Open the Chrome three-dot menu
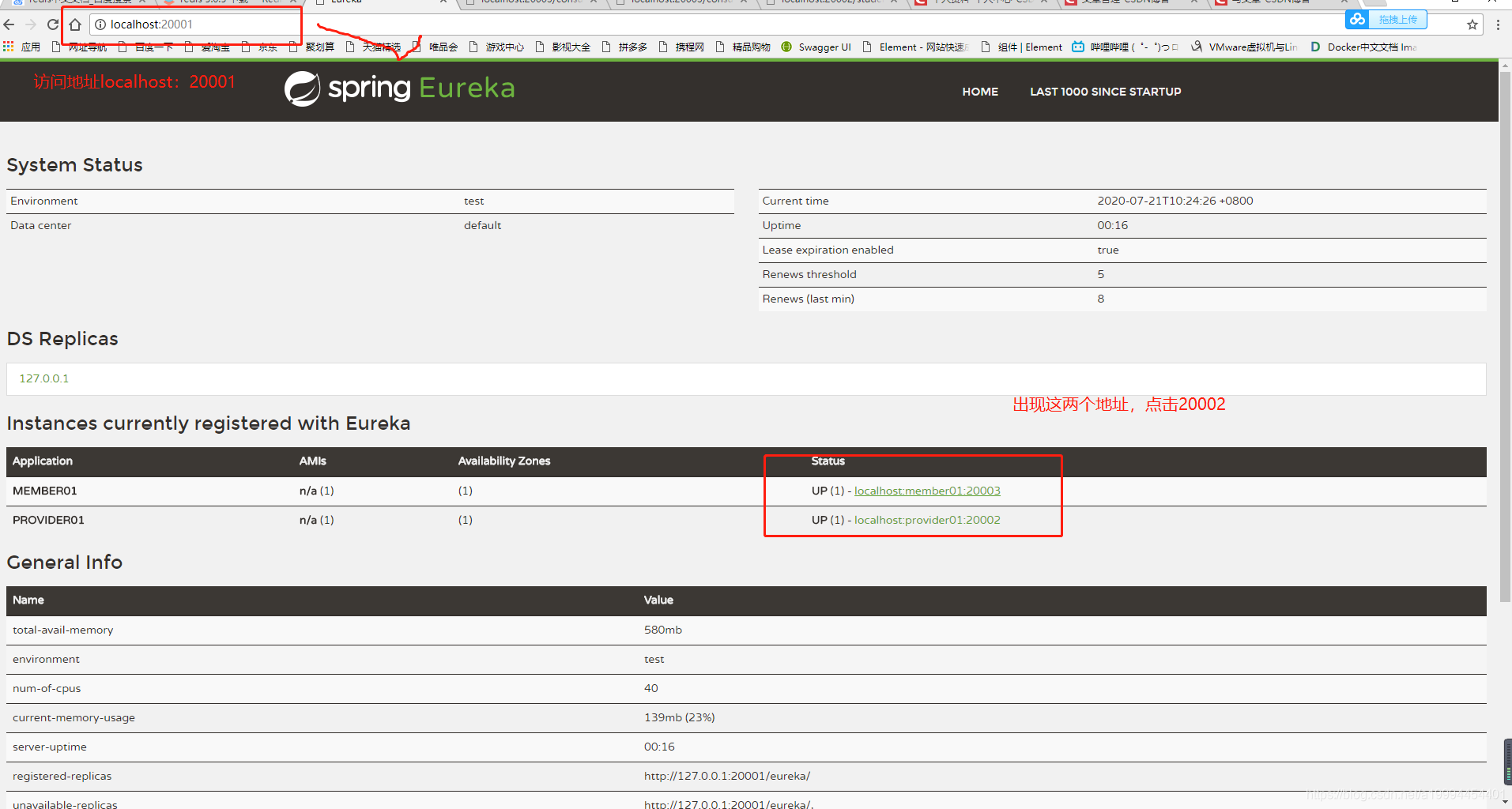 1498,24
